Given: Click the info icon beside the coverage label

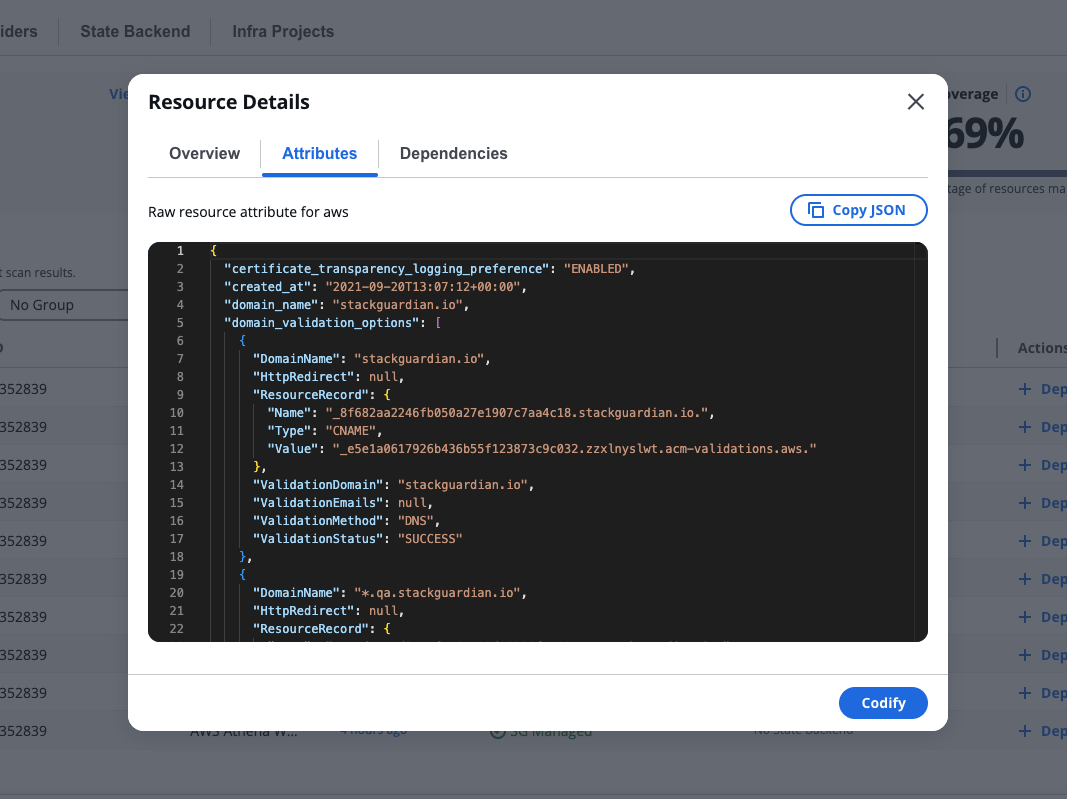Looking at the screenshot, I should tap(1022, 94).
